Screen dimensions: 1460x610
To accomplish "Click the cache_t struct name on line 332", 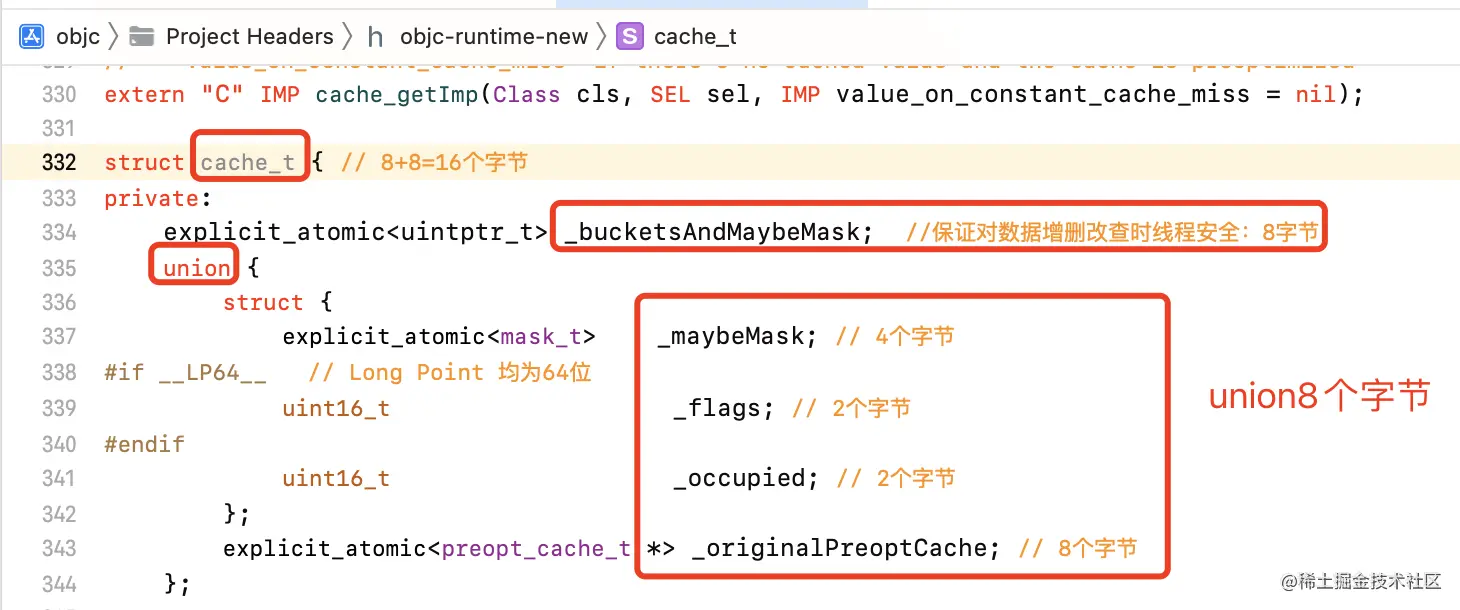I will 248,162.
